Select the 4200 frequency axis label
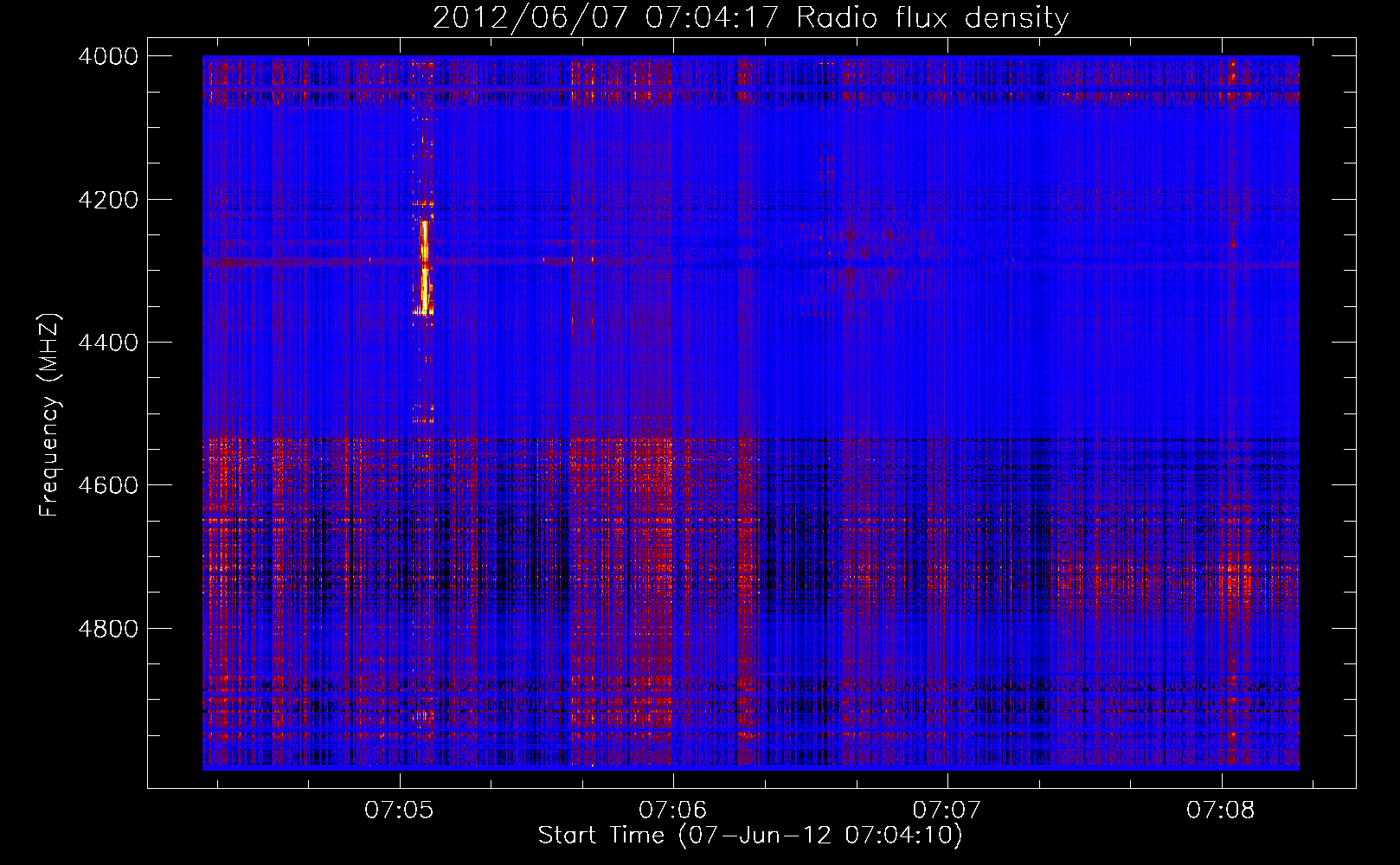The width and height of the screenshot is (1400, 865). pyautogui.click(x=108, y=200)
